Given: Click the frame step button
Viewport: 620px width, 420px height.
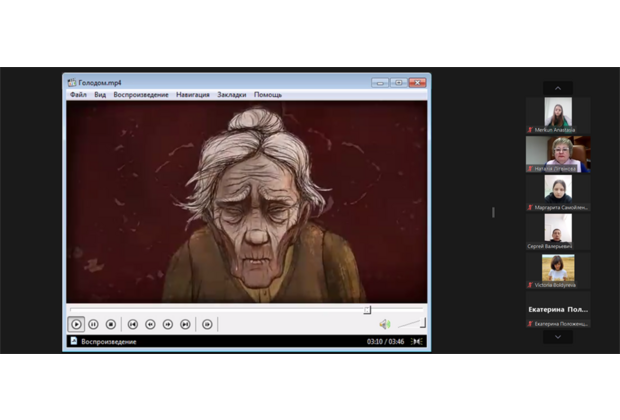Looking at the screenshot, I should pos(207,324).
